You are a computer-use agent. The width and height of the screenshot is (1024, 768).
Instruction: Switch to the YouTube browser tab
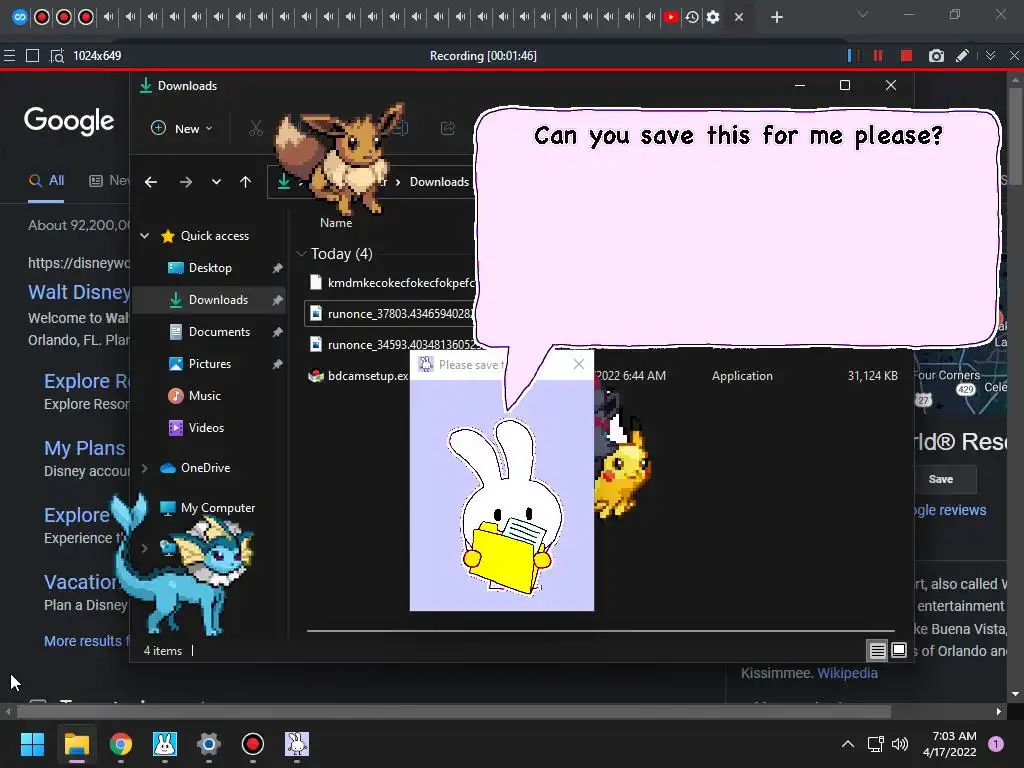[671, 17]
